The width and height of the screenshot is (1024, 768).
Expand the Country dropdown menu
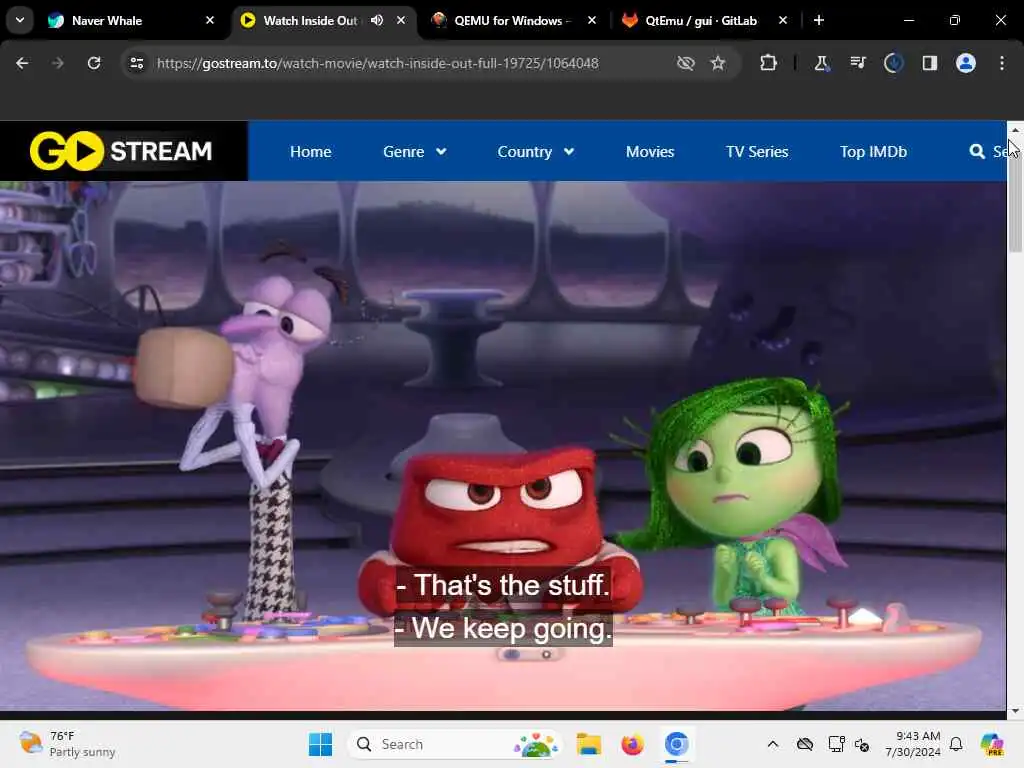click(x=536, y=152)
